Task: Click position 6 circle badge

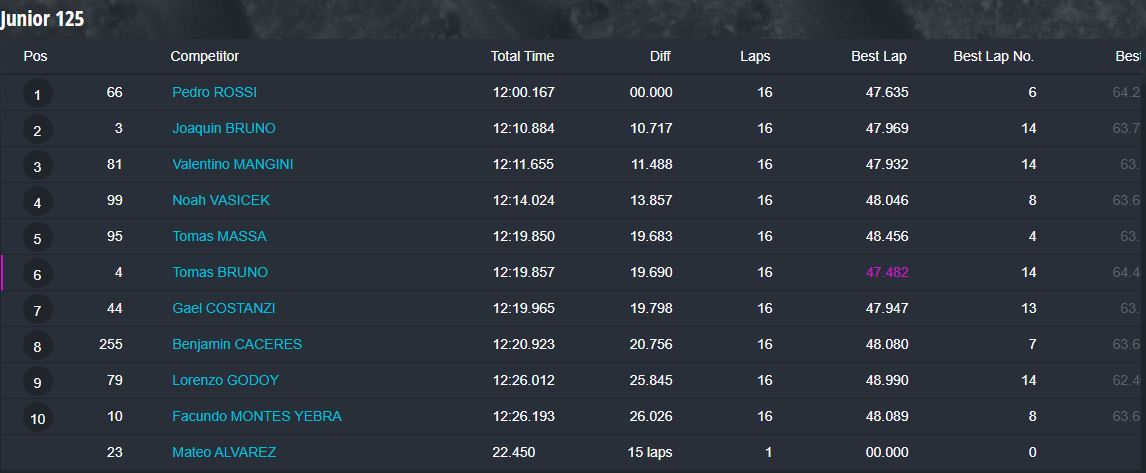Action: point(37,275)
